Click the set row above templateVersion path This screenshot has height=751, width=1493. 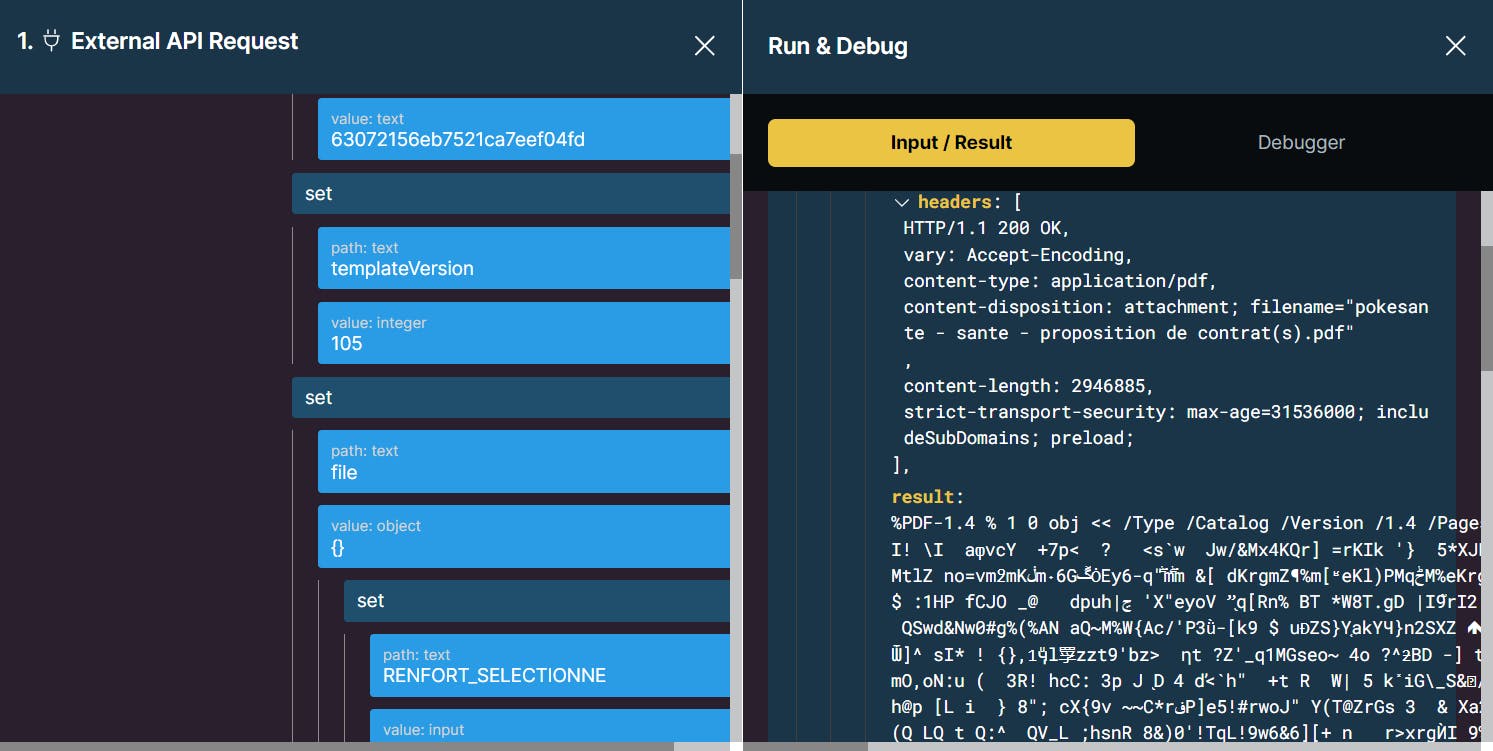pyautogui.click(x=511, y=194)
